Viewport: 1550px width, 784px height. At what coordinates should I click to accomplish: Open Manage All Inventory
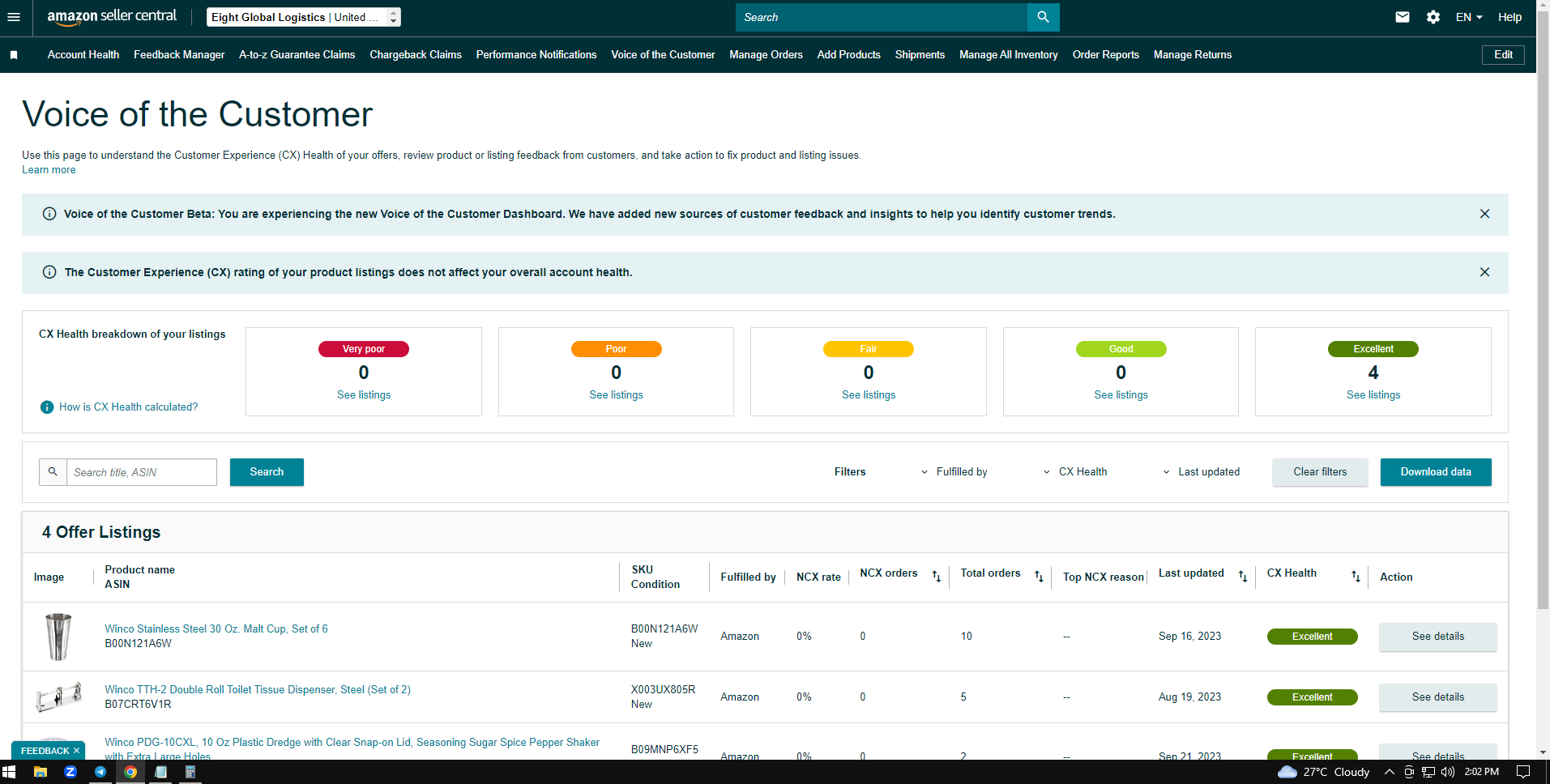click(x=1009, y=55)
